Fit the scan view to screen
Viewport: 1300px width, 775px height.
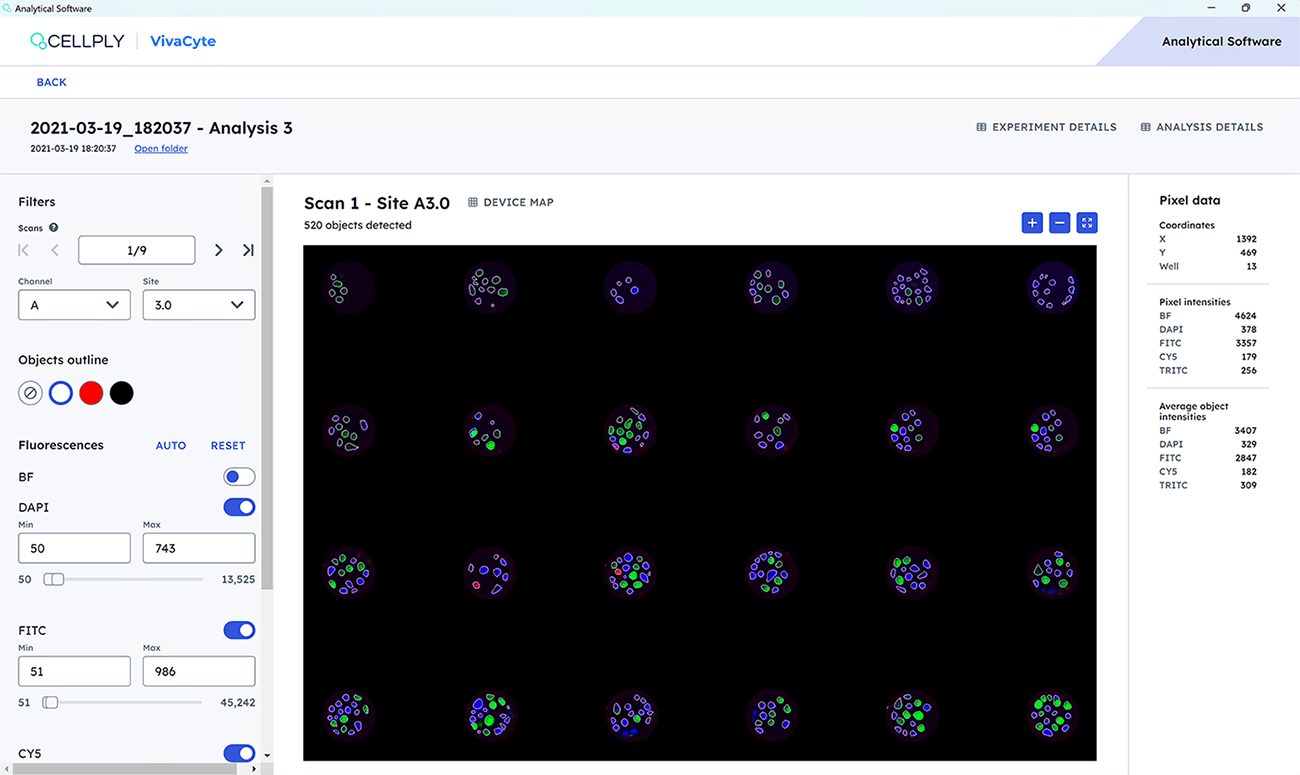tap(1086, 222)
